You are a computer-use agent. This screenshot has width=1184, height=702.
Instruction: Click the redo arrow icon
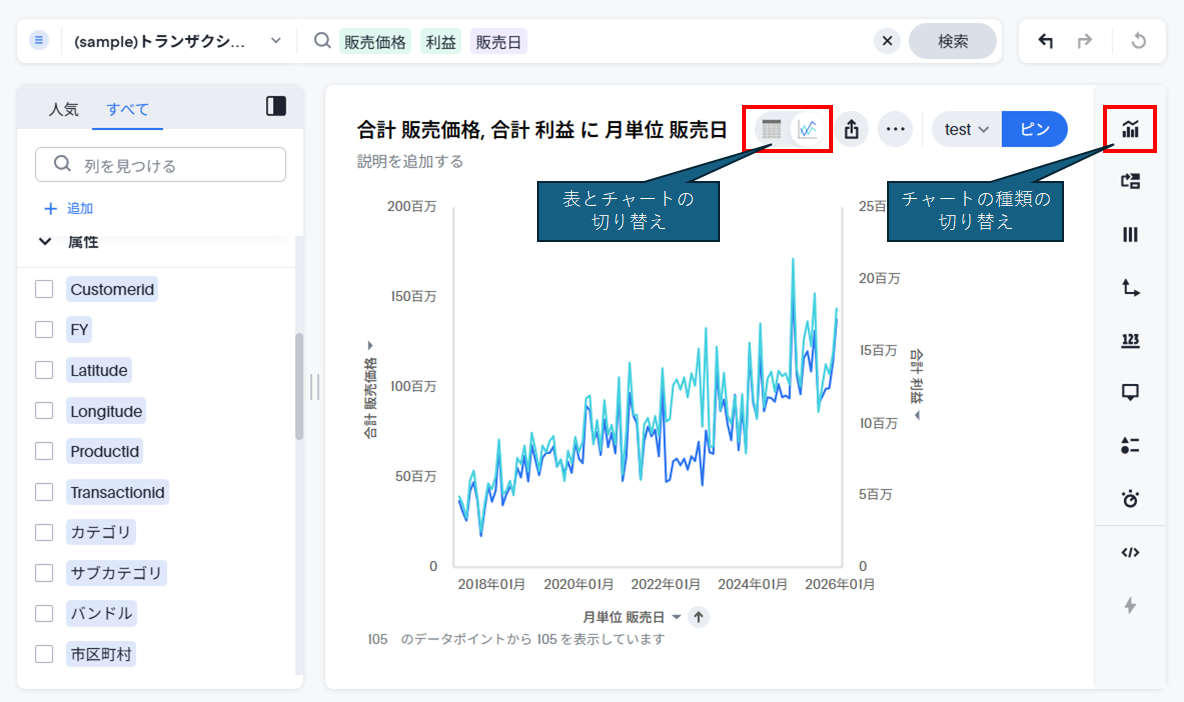click(1084, 41)
